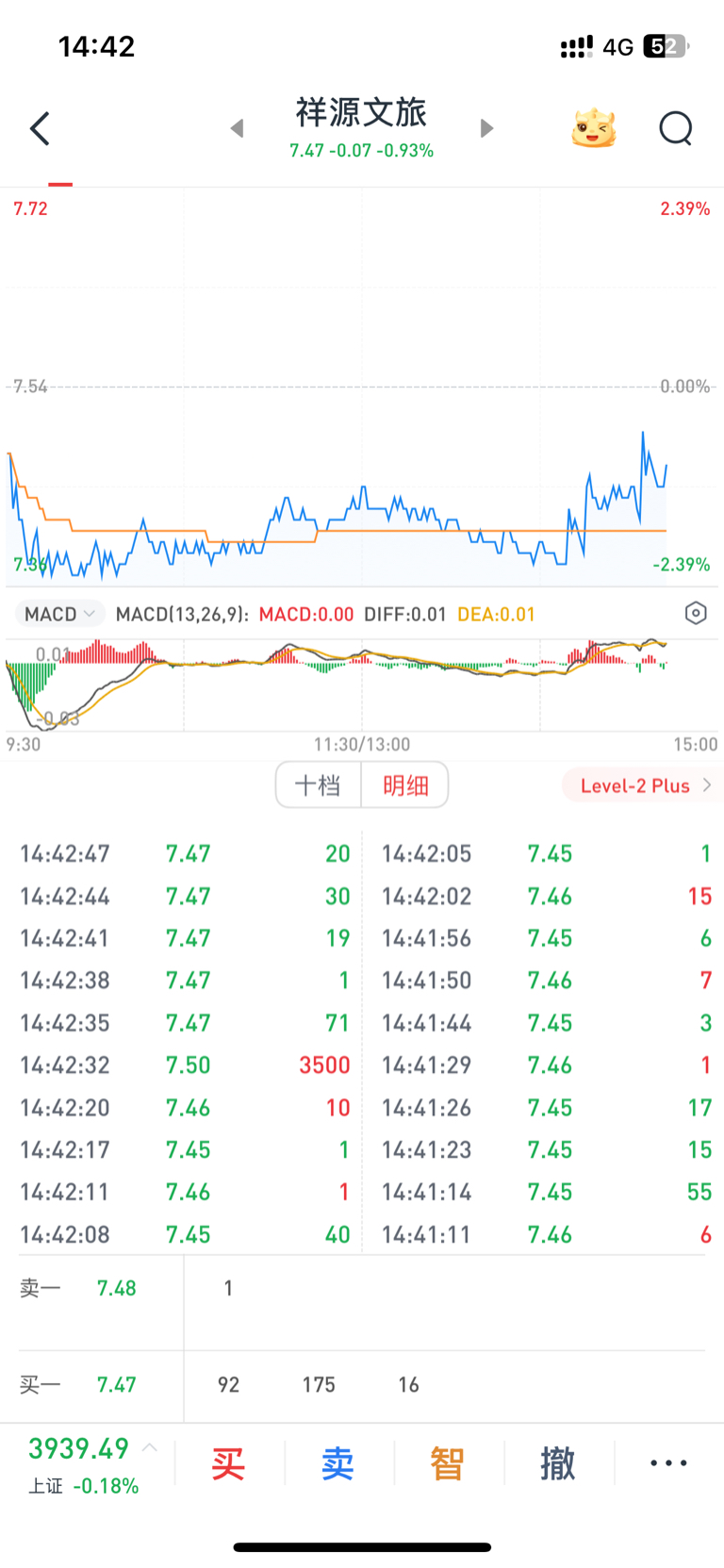Switch to the 十档 tab
This screenshot has width=724, height=1568.
pyautogui.click(x=319, y=785)
